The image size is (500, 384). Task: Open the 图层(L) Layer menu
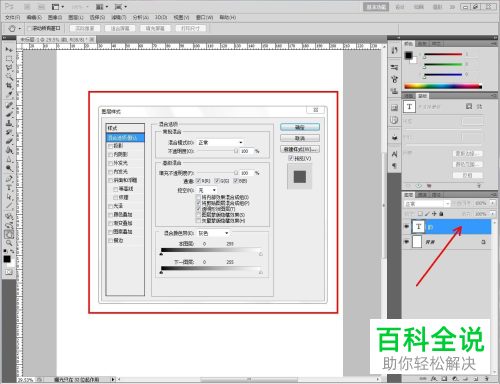[76, 17]
